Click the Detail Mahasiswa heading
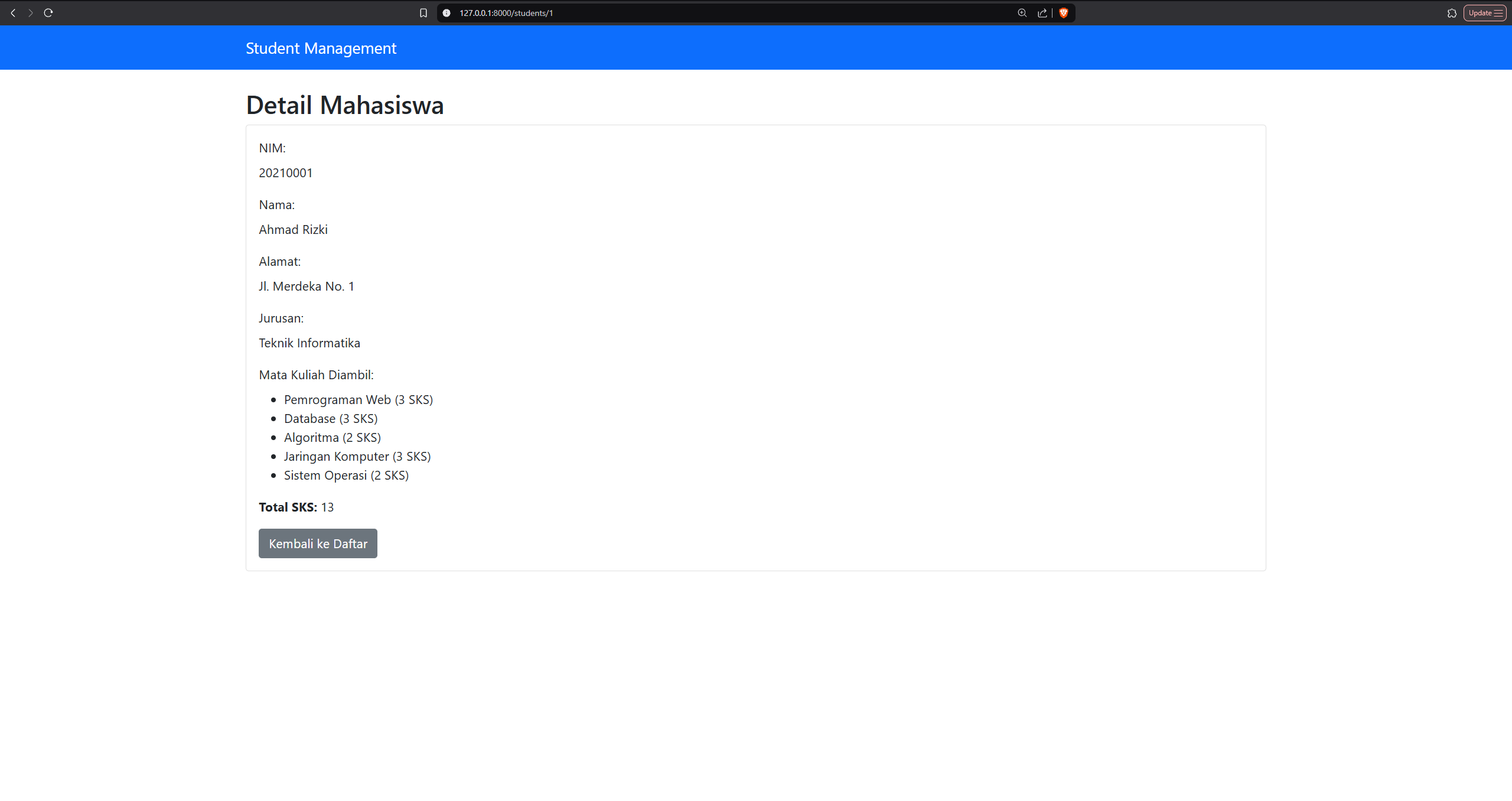 coord(345,105)
